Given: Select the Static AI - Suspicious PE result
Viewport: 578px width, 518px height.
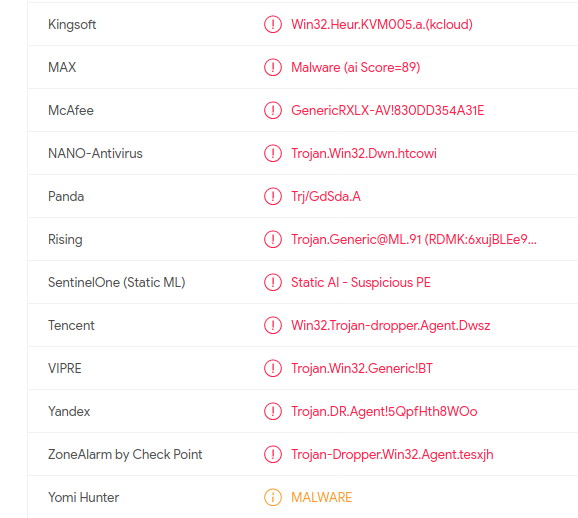Looking at the screenshot, I should pyautogui.click(x=361, y=283).
